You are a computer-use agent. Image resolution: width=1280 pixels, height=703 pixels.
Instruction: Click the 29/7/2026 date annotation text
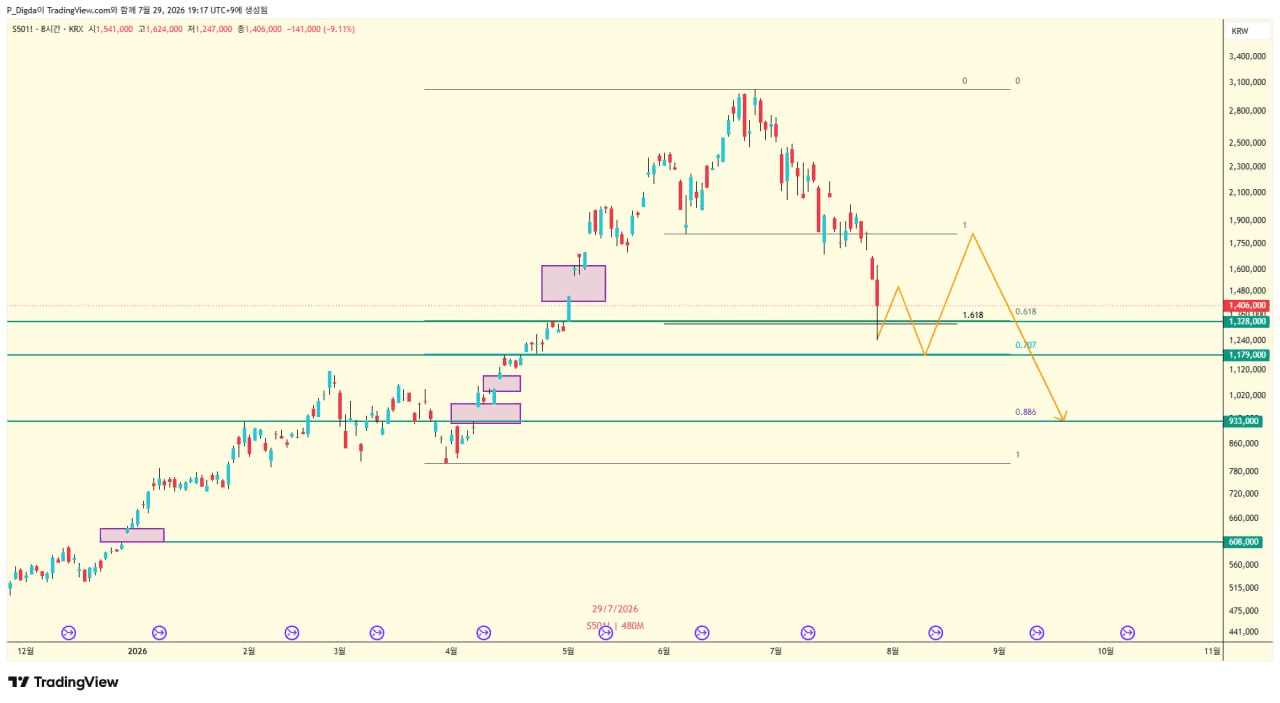(x=615, y=609)
